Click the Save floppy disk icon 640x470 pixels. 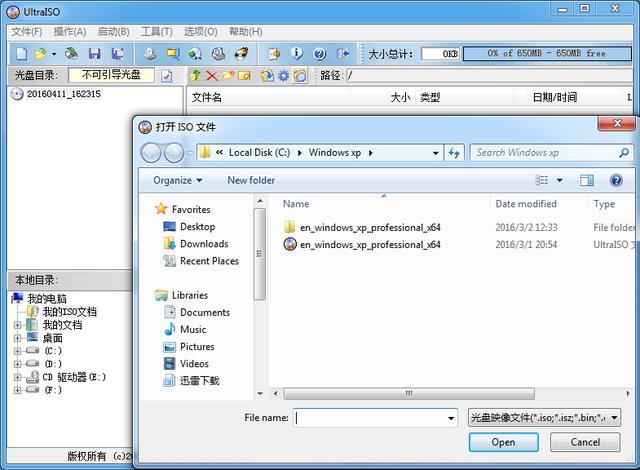95,53
